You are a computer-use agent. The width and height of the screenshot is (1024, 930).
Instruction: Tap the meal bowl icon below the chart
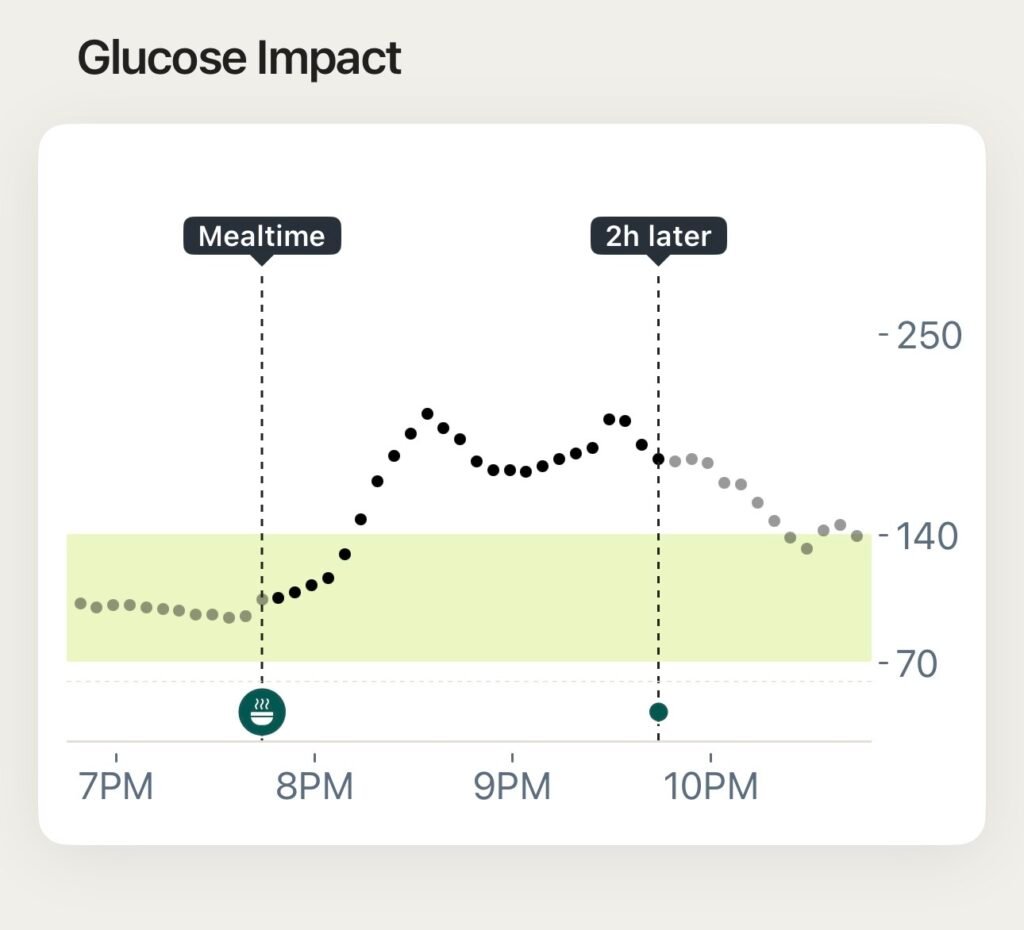(x=262, y=712)
